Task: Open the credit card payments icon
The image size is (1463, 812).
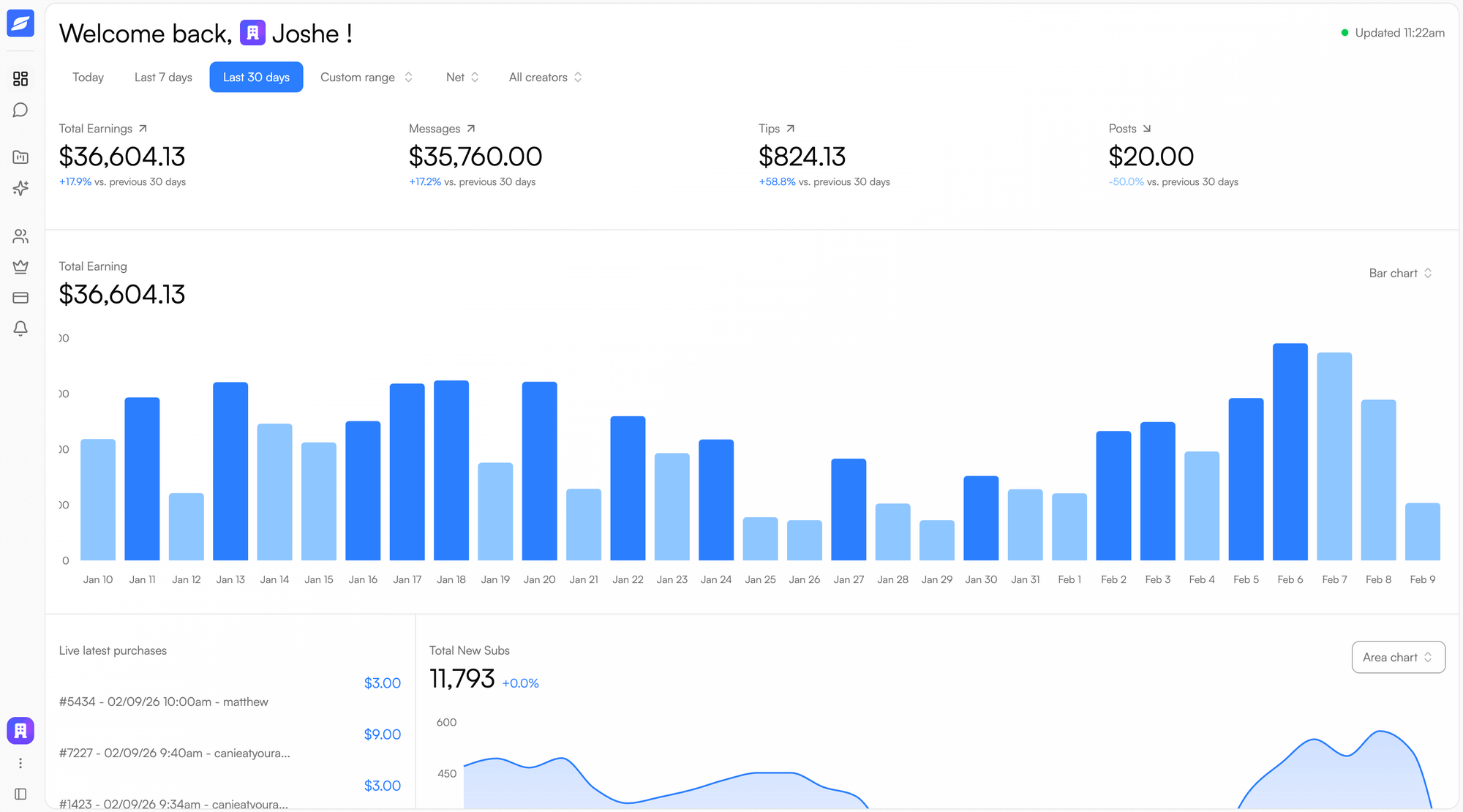Action: pyautogui.click(x=20, y=298)
